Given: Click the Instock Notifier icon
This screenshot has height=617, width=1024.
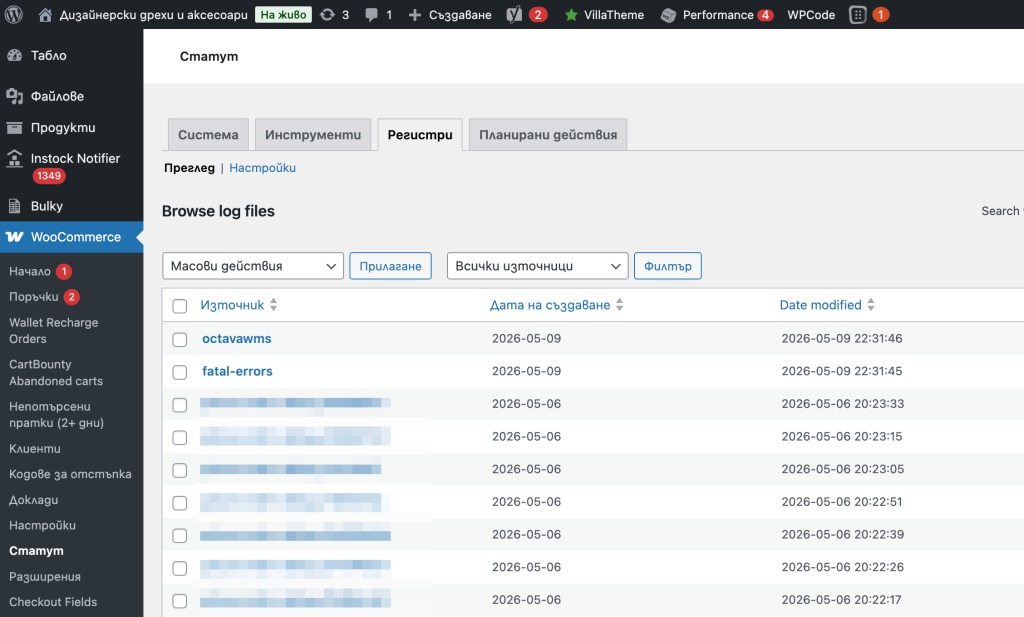Looking at the screenshot, I should (14, 158).
